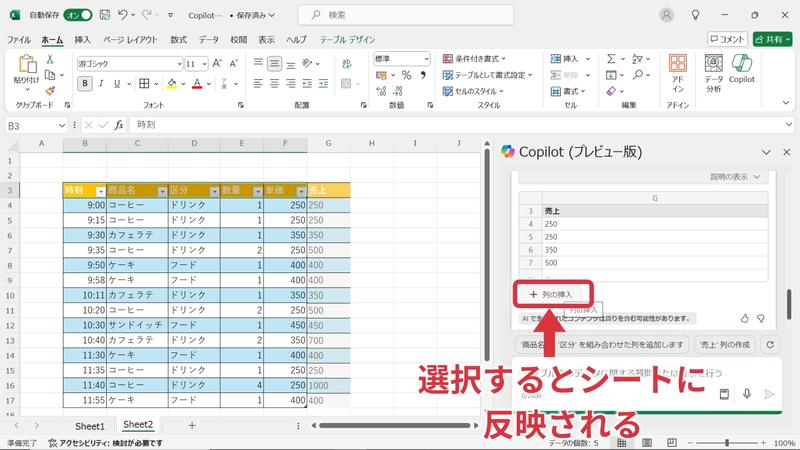Click the '売上' 列の作成 suggestion
Image resolution: width=800 pixels, height=450 pixels.
tap(725, 345)
